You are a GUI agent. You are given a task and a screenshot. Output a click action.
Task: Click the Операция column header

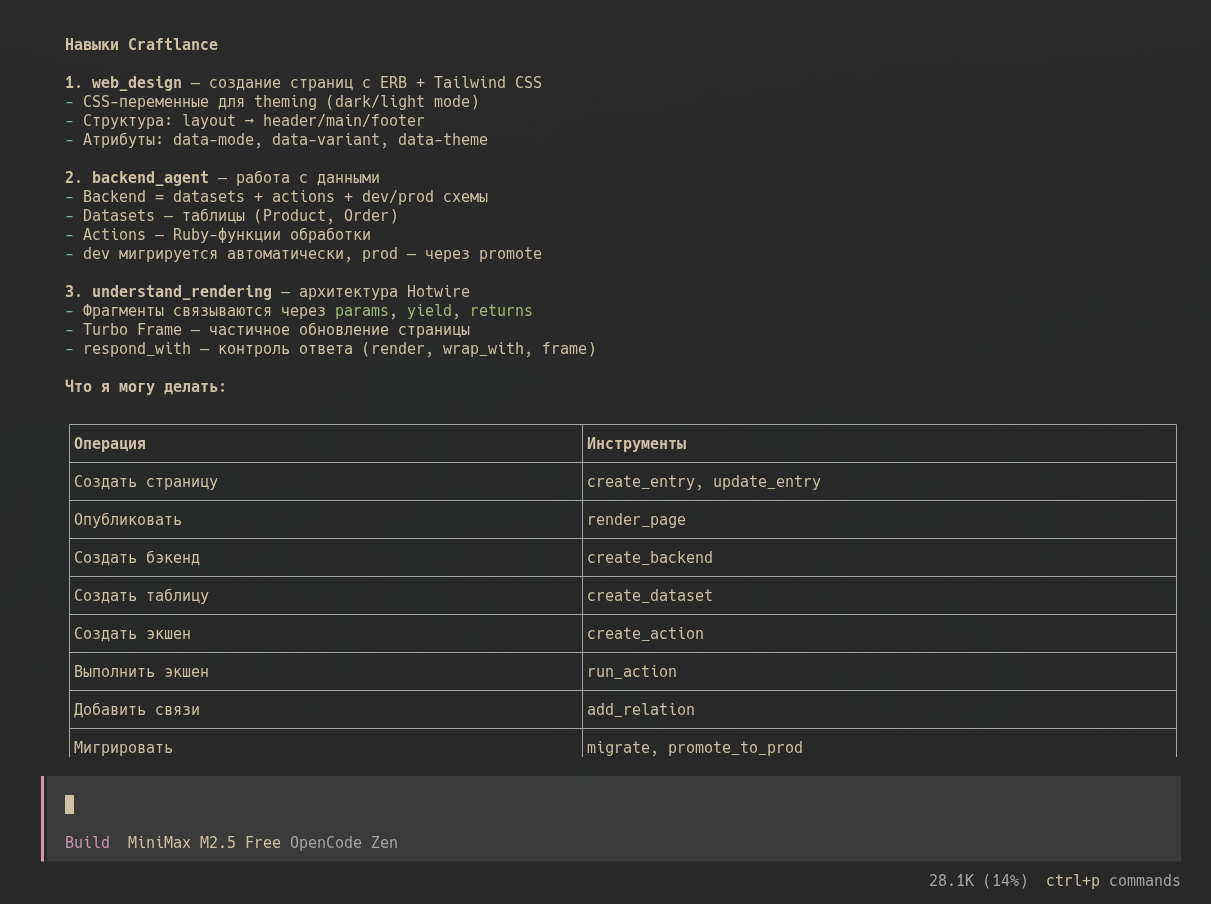coord(110,444)
